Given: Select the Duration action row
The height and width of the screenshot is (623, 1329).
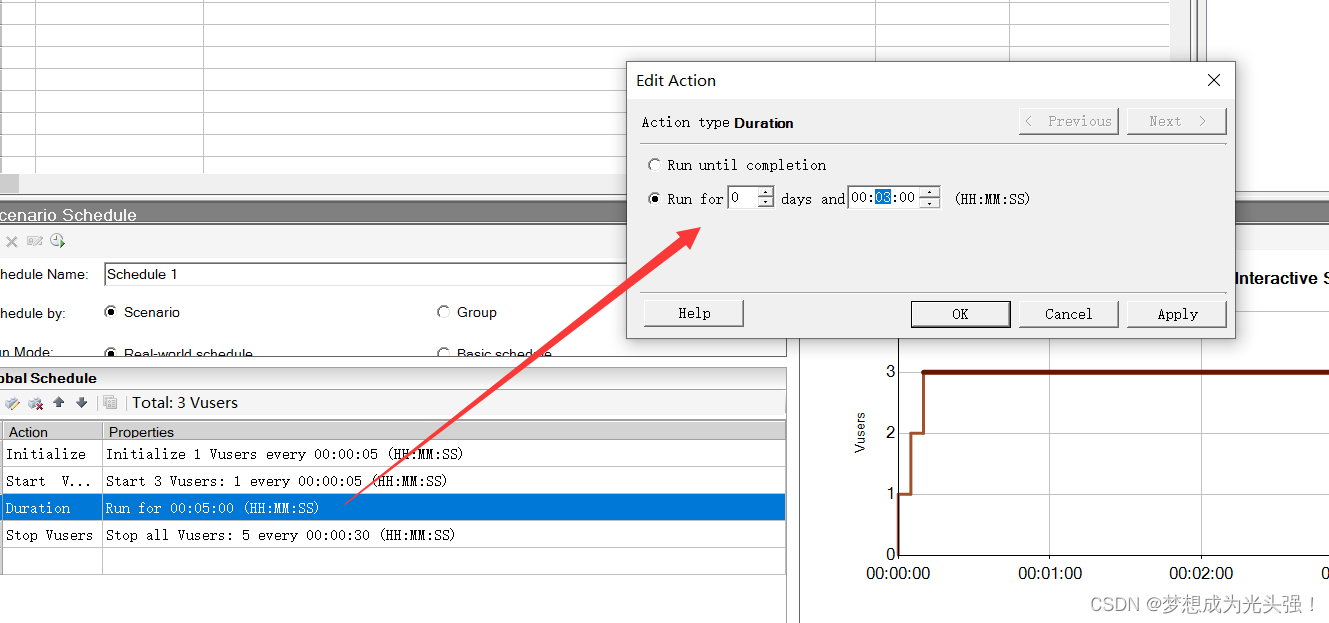Looking at the screenshot, I should click(393, 508).
